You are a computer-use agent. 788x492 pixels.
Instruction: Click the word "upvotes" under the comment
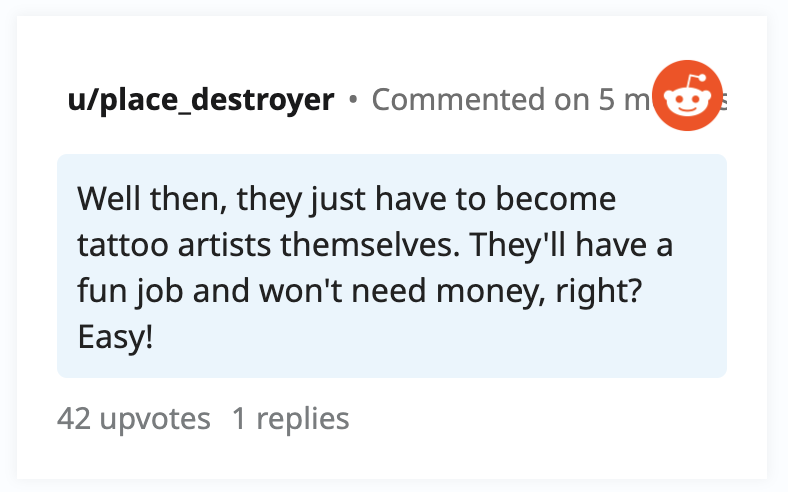click(155, 419)
